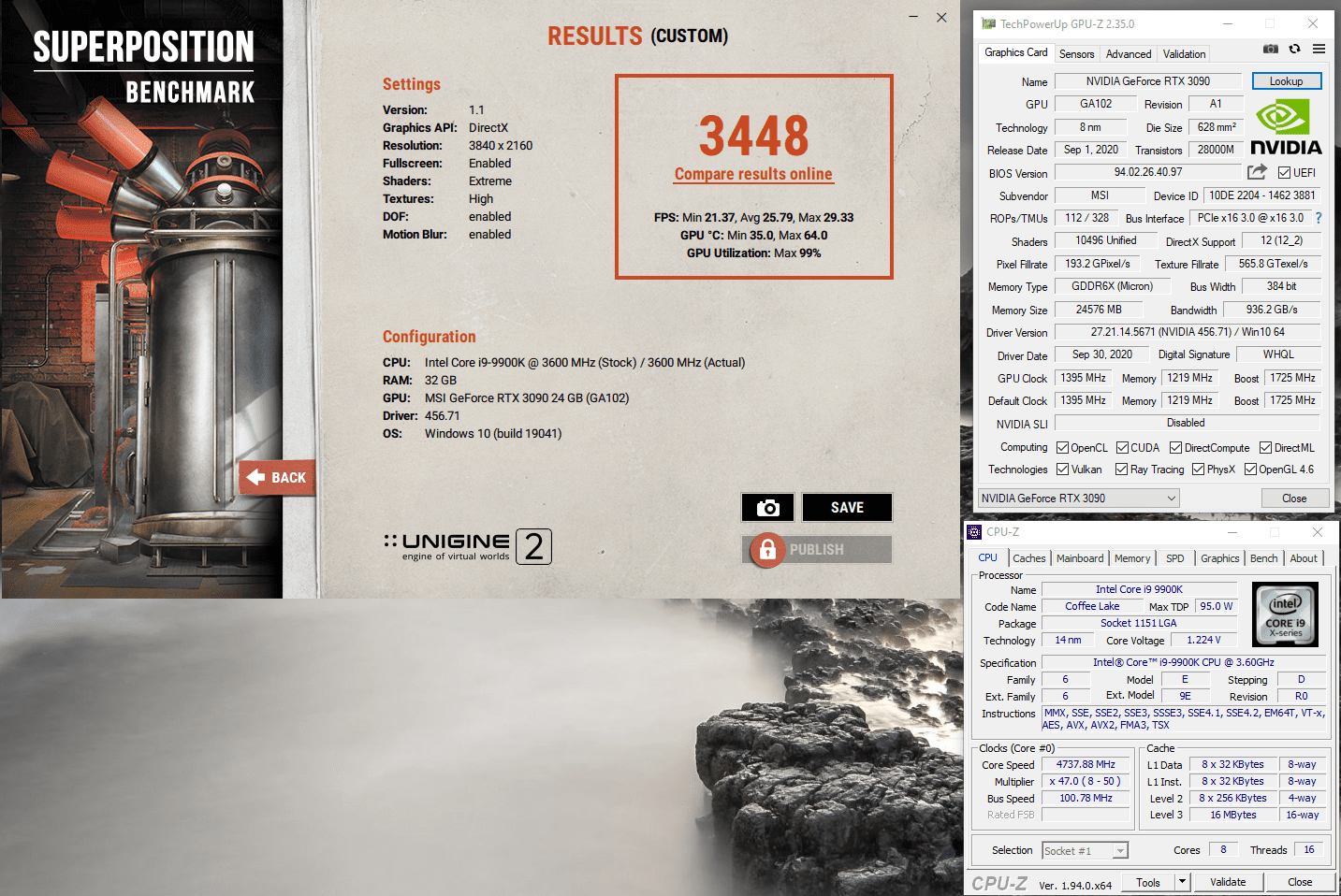Toggle the DirectCompute checkbox
Viewport: 1341px width, 896px height.
1175,448
